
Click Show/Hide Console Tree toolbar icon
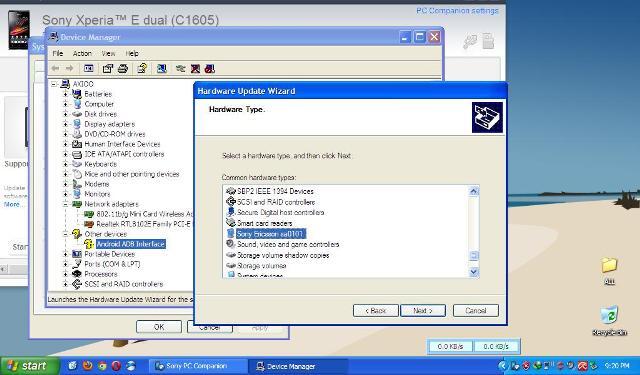tap(89, 69)
